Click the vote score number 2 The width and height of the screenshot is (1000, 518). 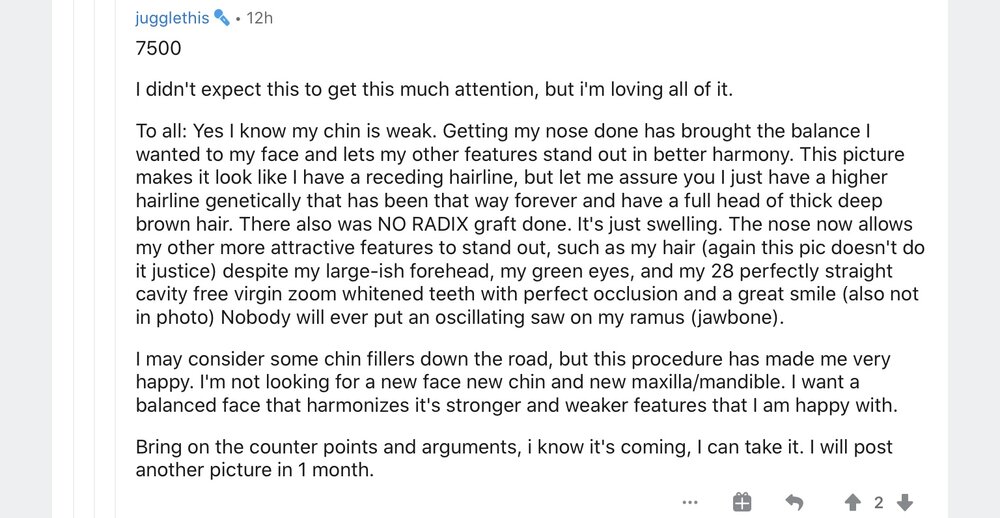[878, 503]
